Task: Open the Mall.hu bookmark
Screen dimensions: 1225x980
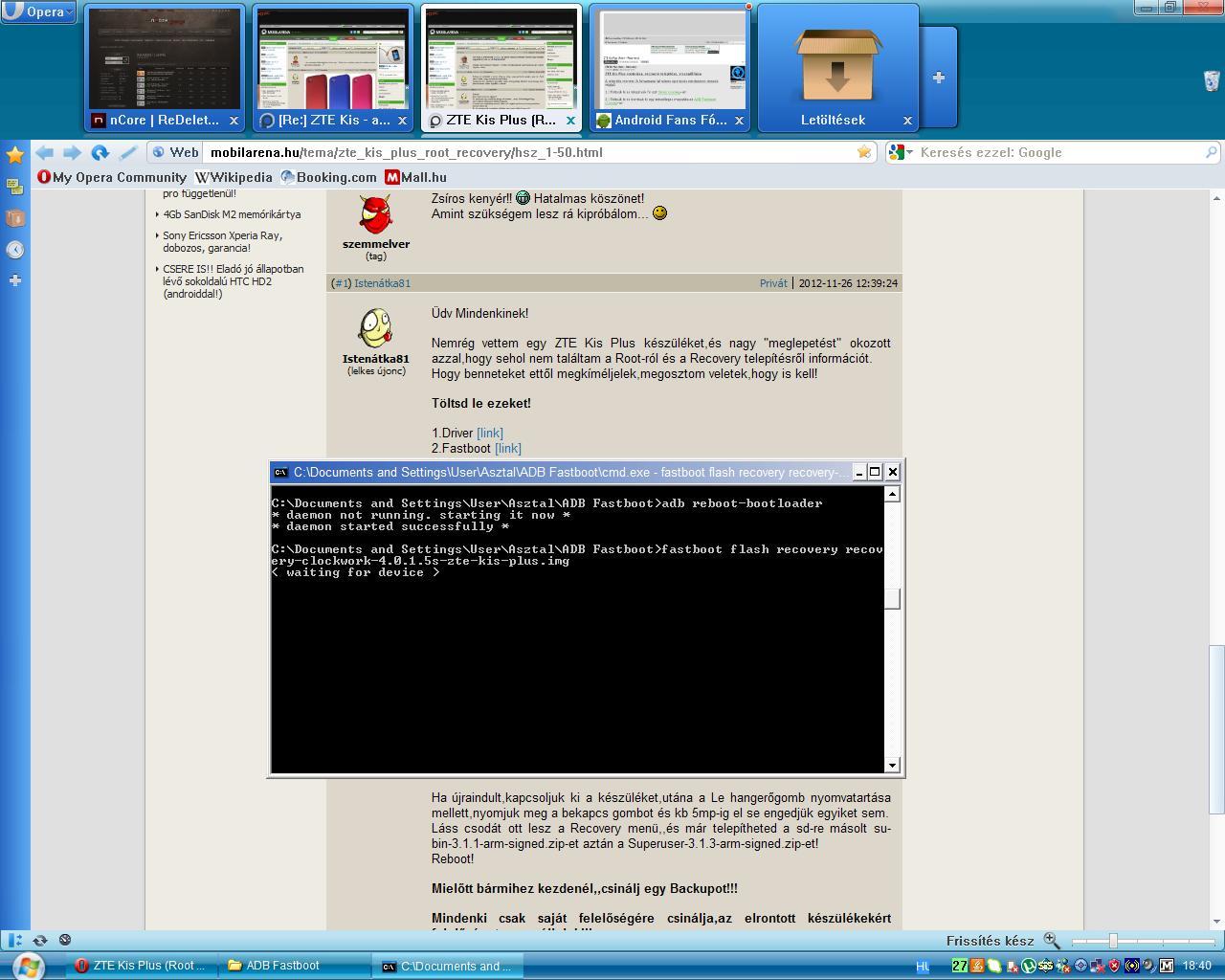Action: tap(415, 177)
